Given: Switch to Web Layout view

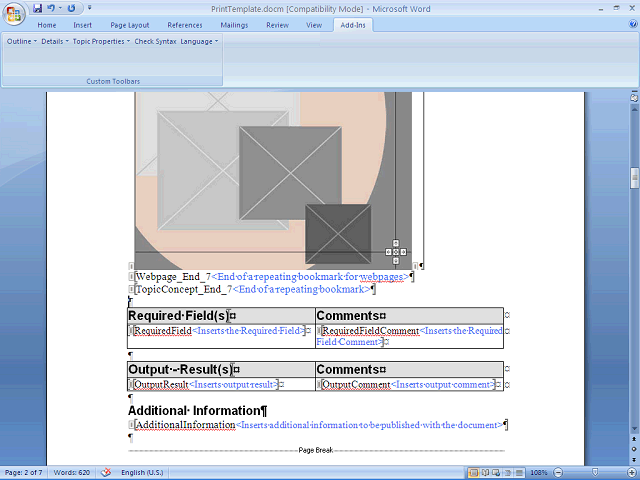Looking at the screenshot, I should [496, 473].
